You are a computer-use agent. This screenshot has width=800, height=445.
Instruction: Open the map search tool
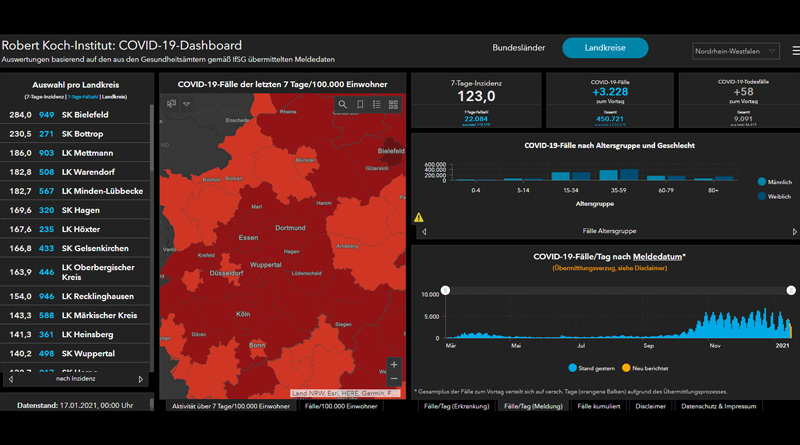pos(343,104)
